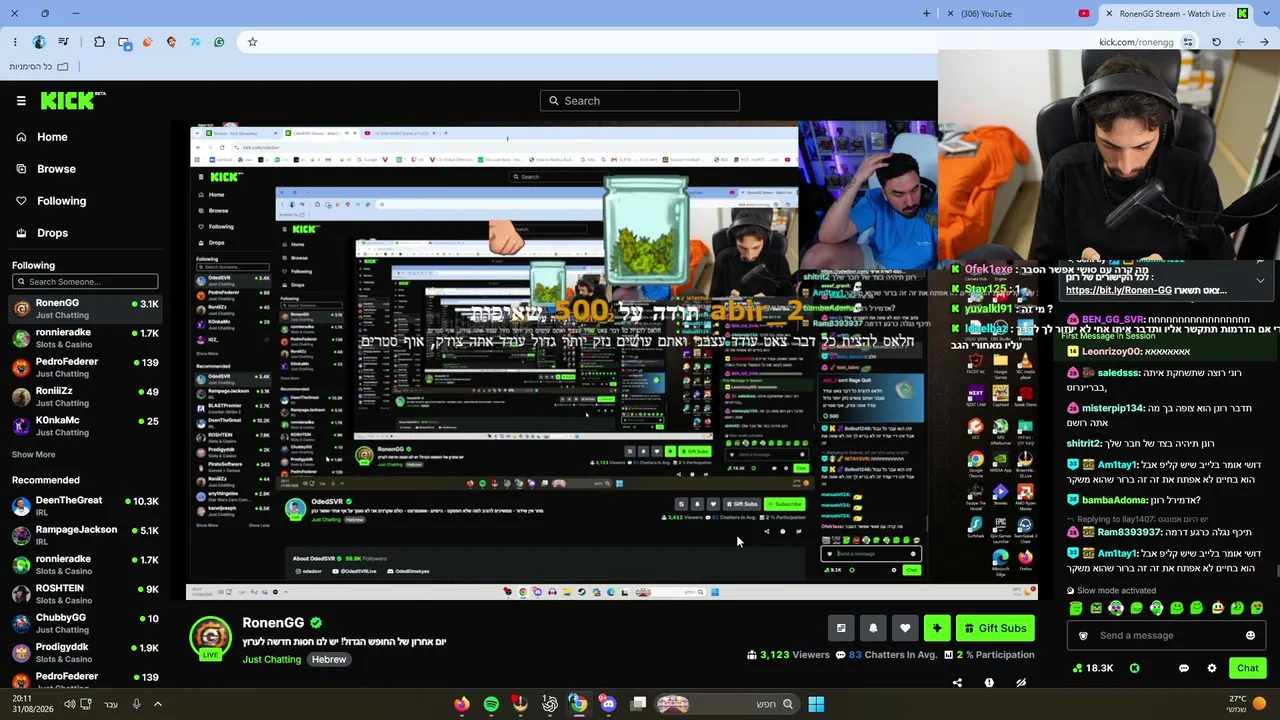Click the Gift Subs button
Screen dimensions: 1280x720
click(993, 628)
